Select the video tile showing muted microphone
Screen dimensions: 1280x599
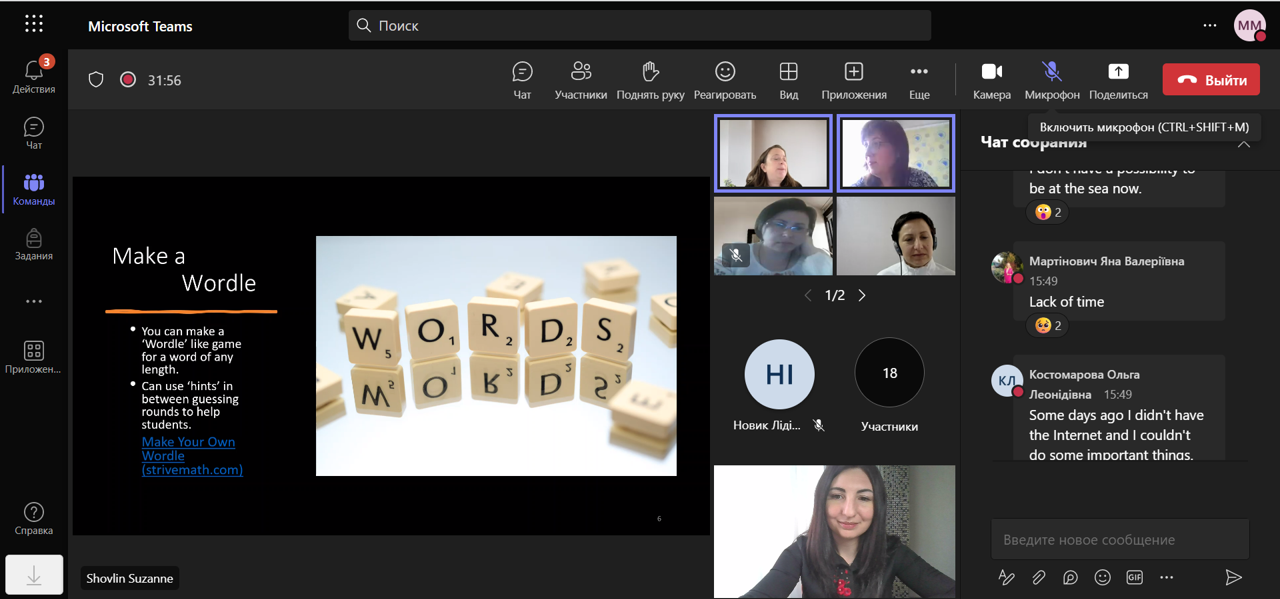click(x=773, y=236)
